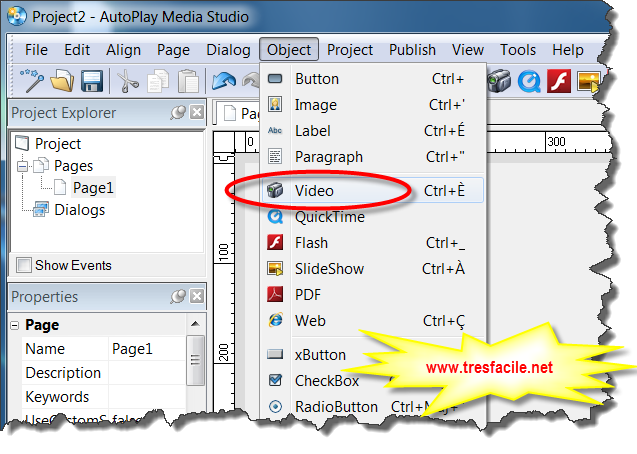Edit the Name property value Page1
The width and height of the screenshot is (637, 454).
pos(147,349)
